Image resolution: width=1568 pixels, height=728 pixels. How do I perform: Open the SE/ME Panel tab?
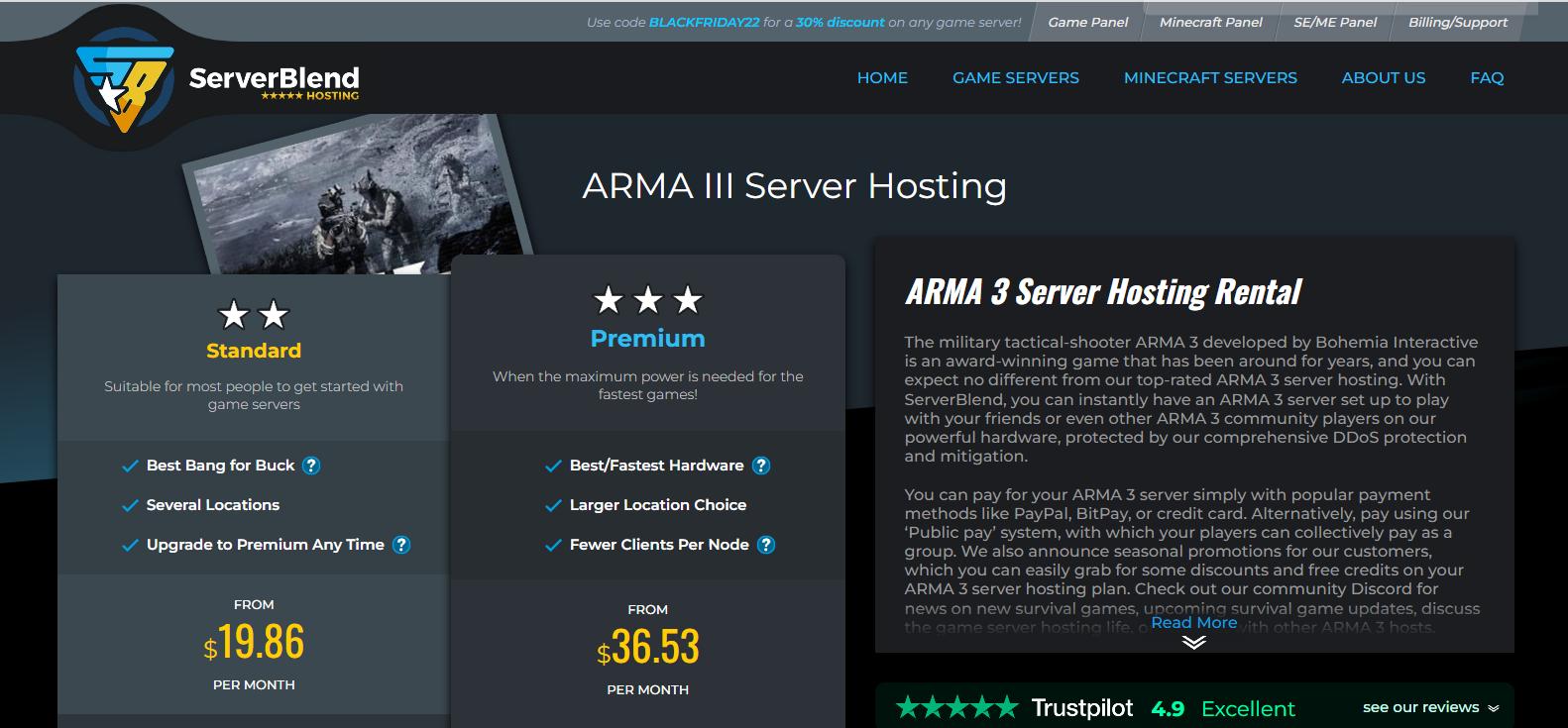pyautogui.click(x=1335, y=22)
